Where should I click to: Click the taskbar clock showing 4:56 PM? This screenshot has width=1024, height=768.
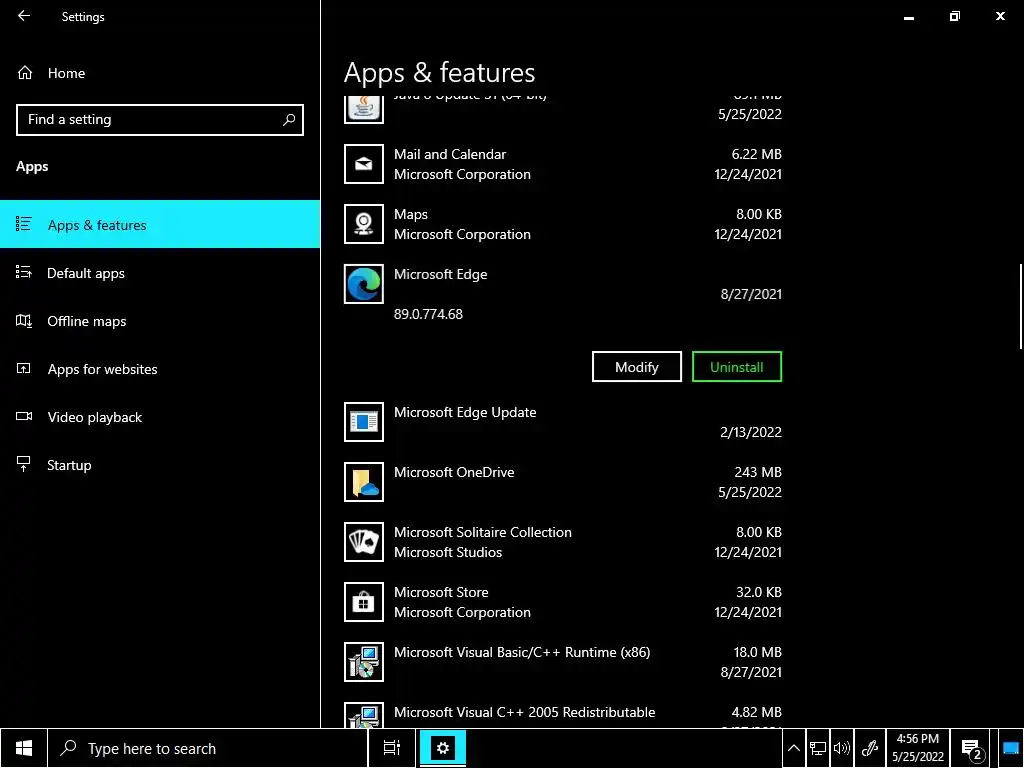click(x=918, y=748)
